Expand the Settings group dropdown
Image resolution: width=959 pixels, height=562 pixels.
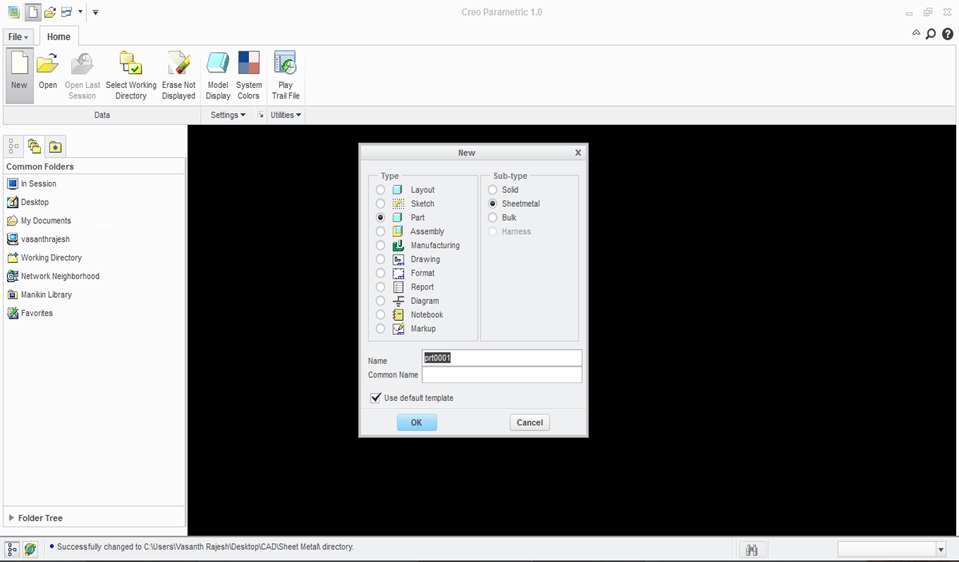pos(228,115)
